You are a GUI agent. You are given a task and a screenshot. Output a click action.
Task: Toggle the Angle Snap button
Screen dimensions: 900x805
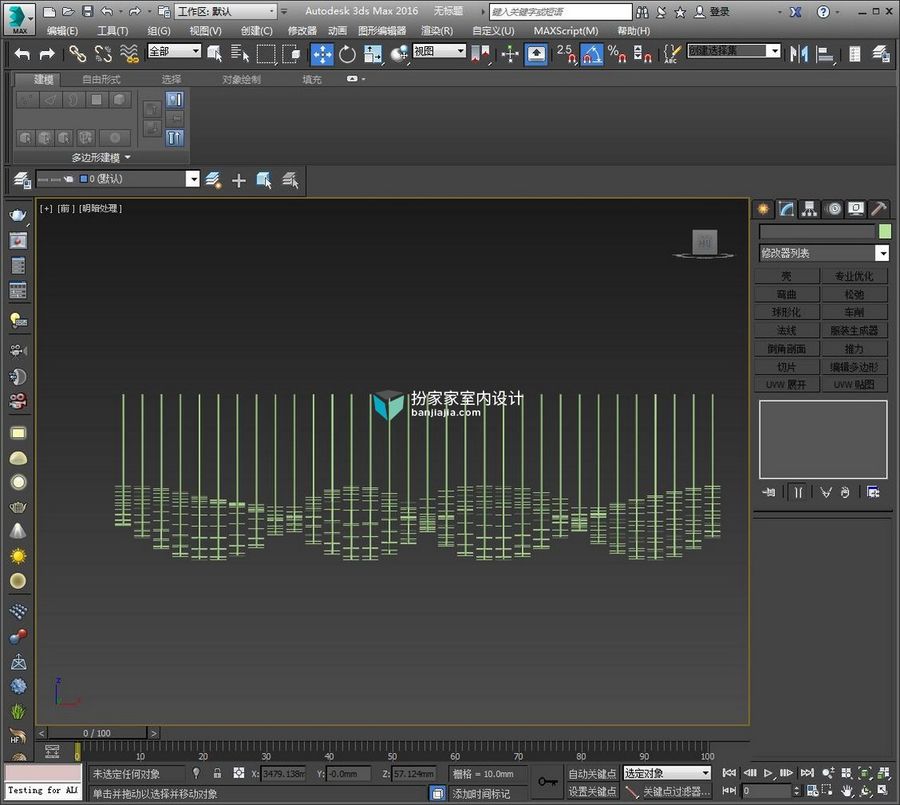(592, 55)
